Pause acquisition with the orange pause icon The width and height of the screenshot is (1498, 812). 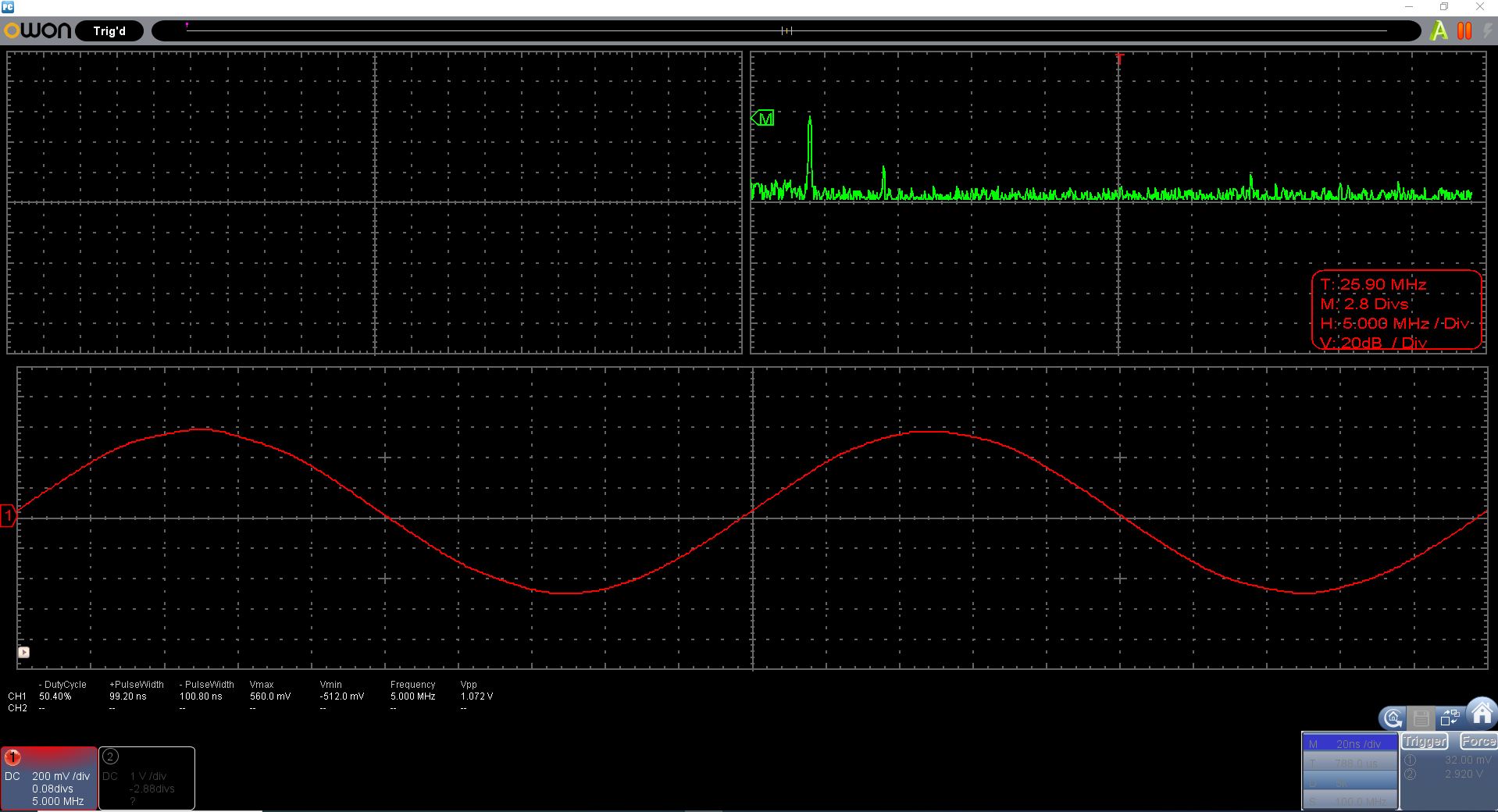tap(1464, 31)
